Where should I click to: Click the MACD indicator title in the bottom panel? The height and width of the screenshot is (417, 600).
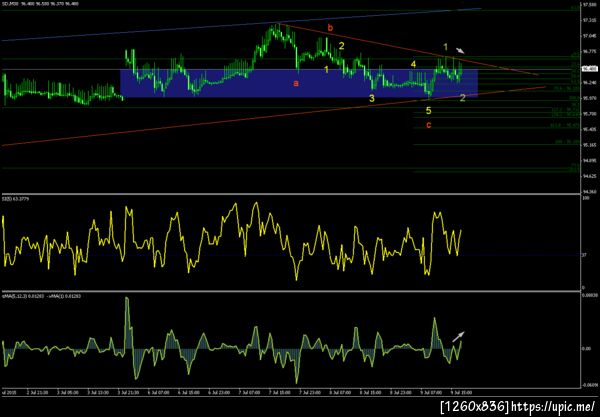(41, 296)
